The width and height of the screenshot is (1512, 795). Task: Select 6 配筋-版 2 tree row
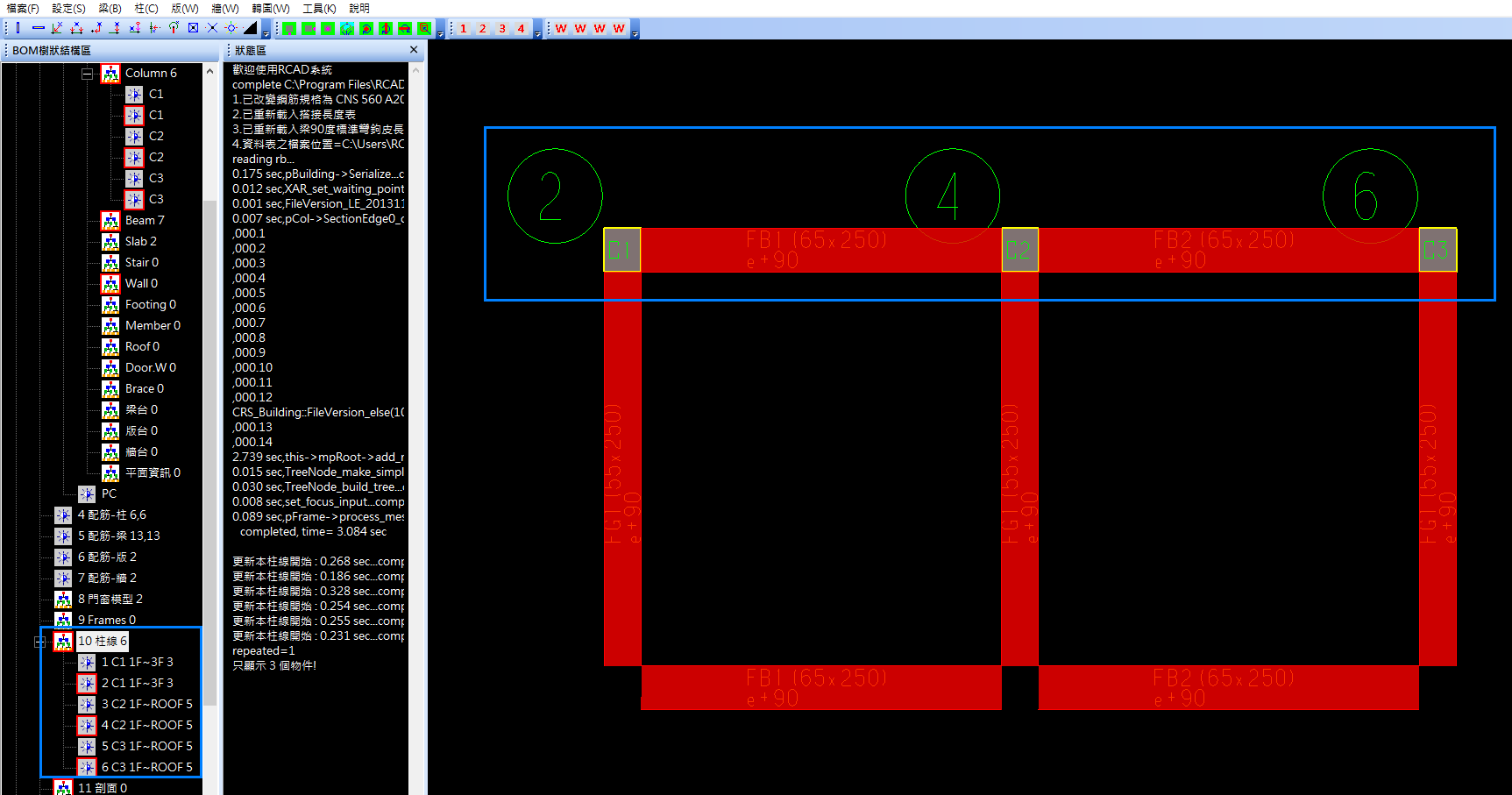click(x=107, y=557)
